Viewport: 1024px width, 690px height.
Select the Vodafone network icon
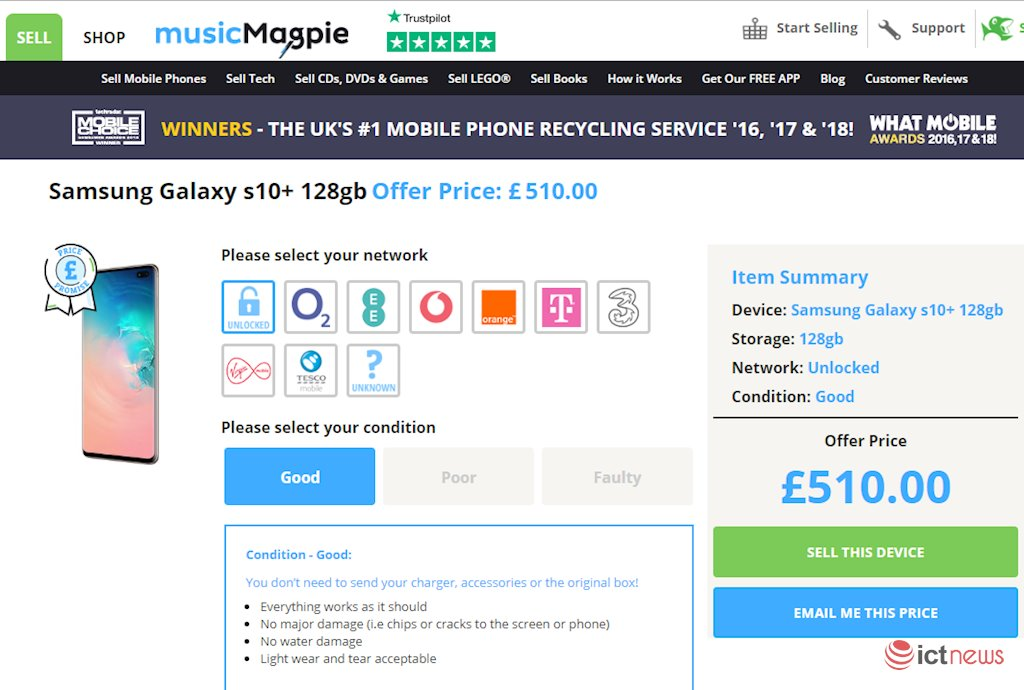[436, 307]
